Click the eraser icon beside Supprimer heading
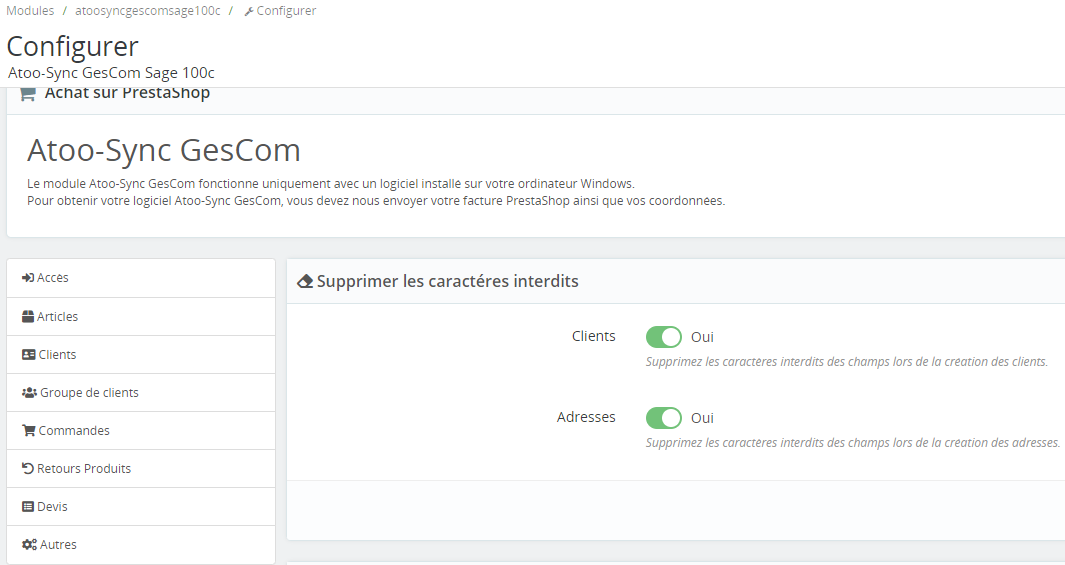The image size is (1065, 565). coord(305,281)
